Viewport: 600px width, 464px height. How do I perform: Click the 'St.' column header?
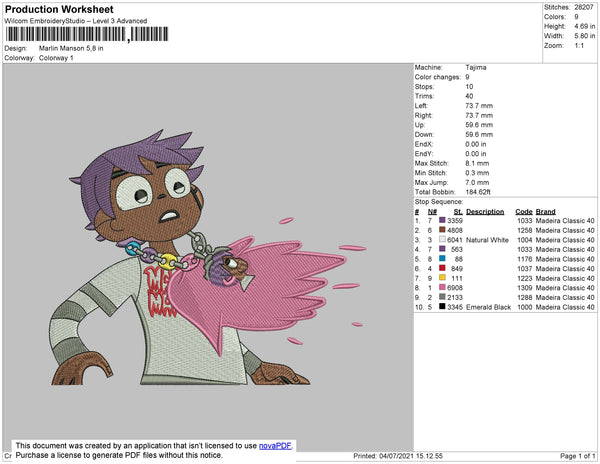pyautogui.click(x=458, y=212)
